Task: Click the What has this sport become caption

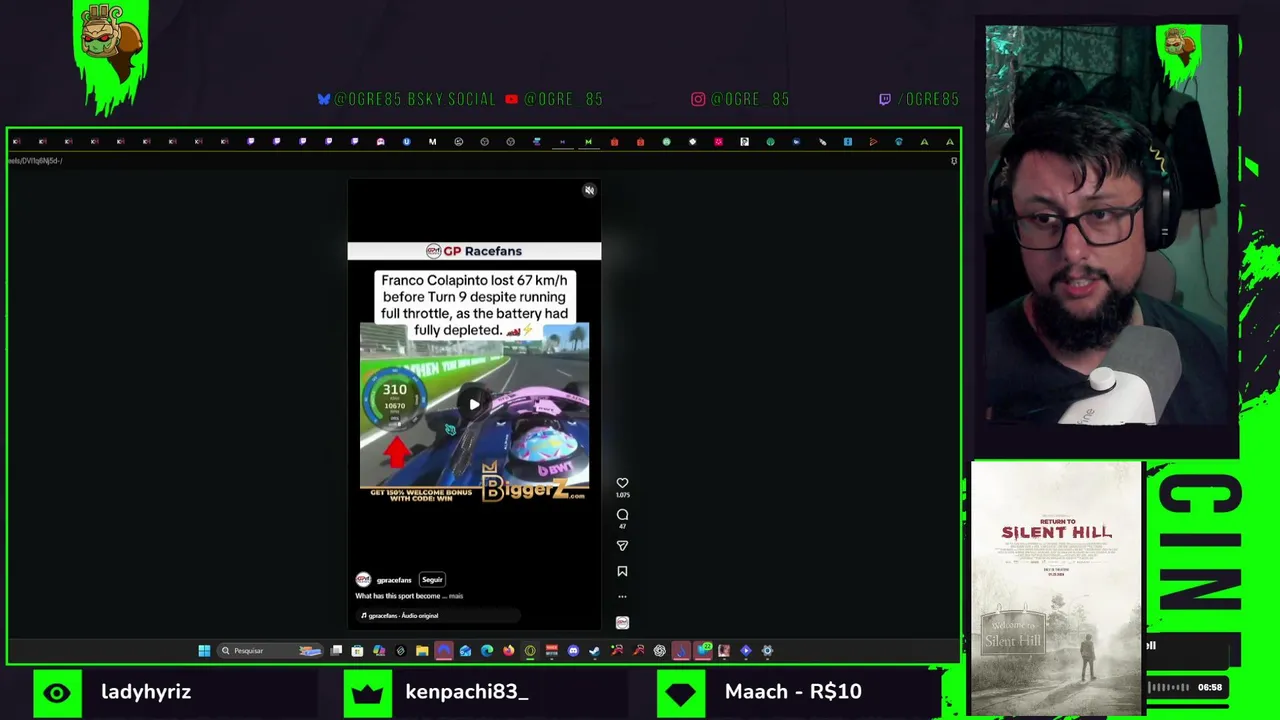Action: click(x=400, y=596)
